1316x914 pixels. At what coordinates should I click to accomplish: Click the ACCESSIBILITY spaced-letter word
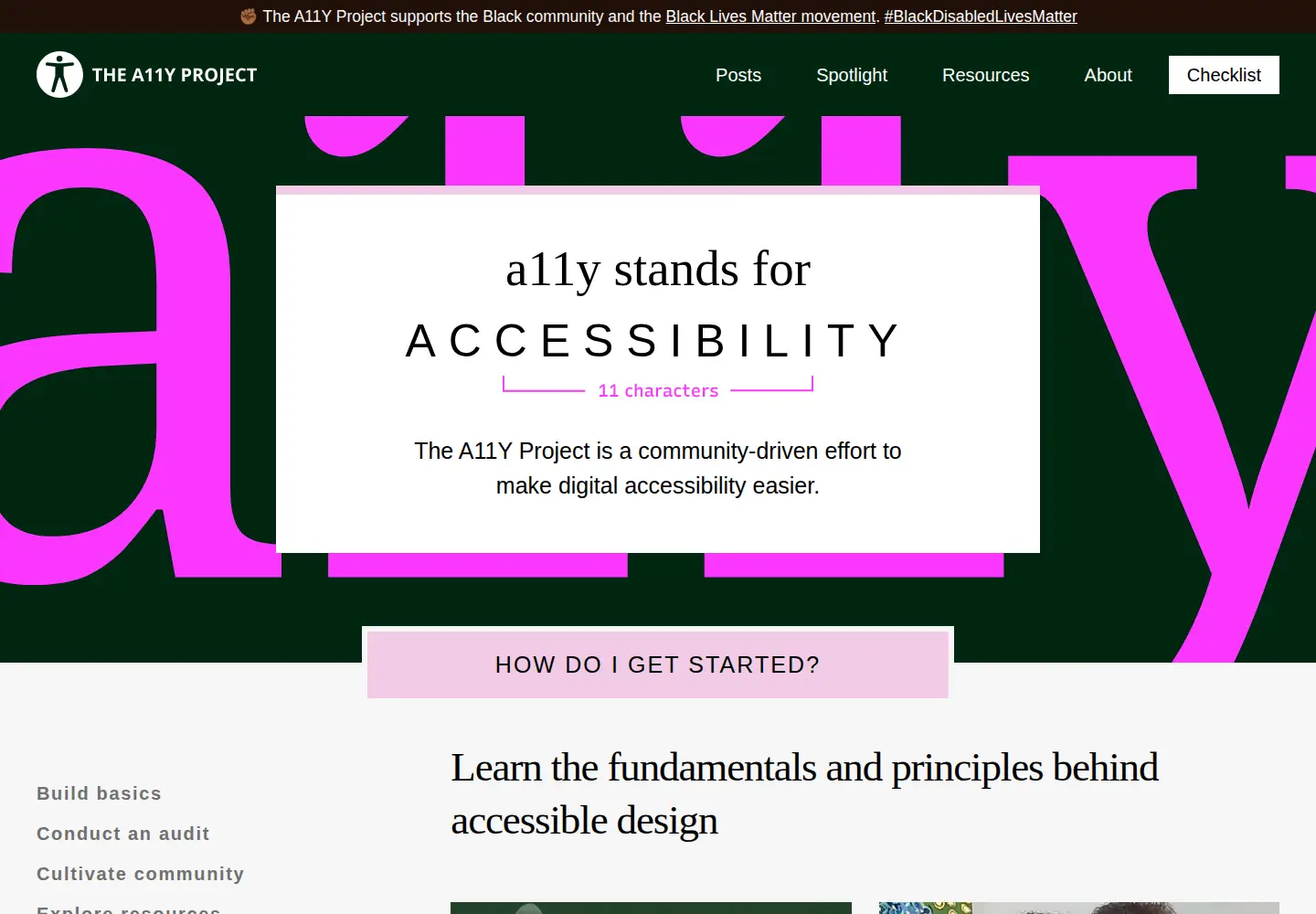(x=655, y=341)
